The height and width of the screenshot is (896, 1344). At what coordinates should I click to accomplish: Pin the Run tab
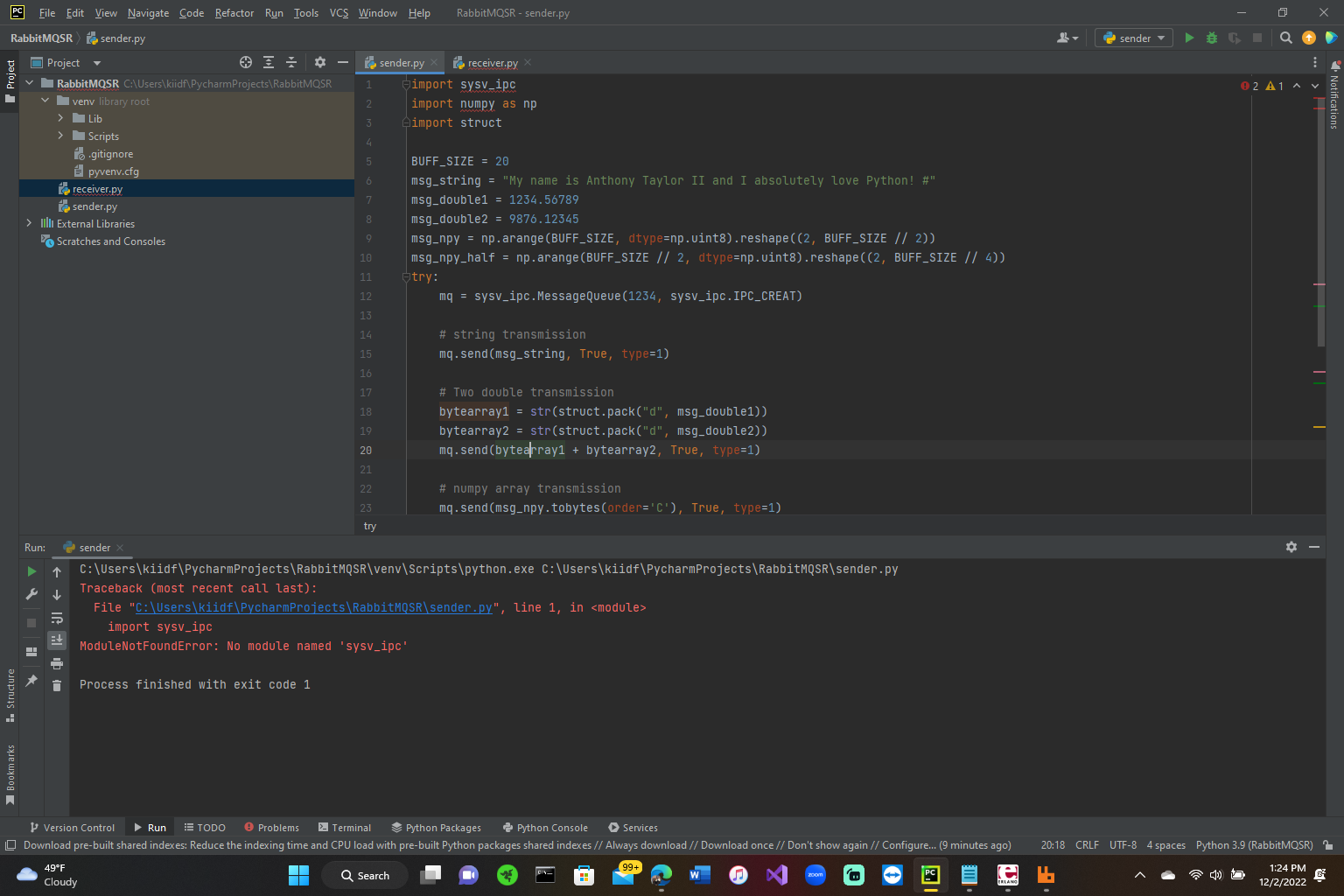(x=31, y=680)
